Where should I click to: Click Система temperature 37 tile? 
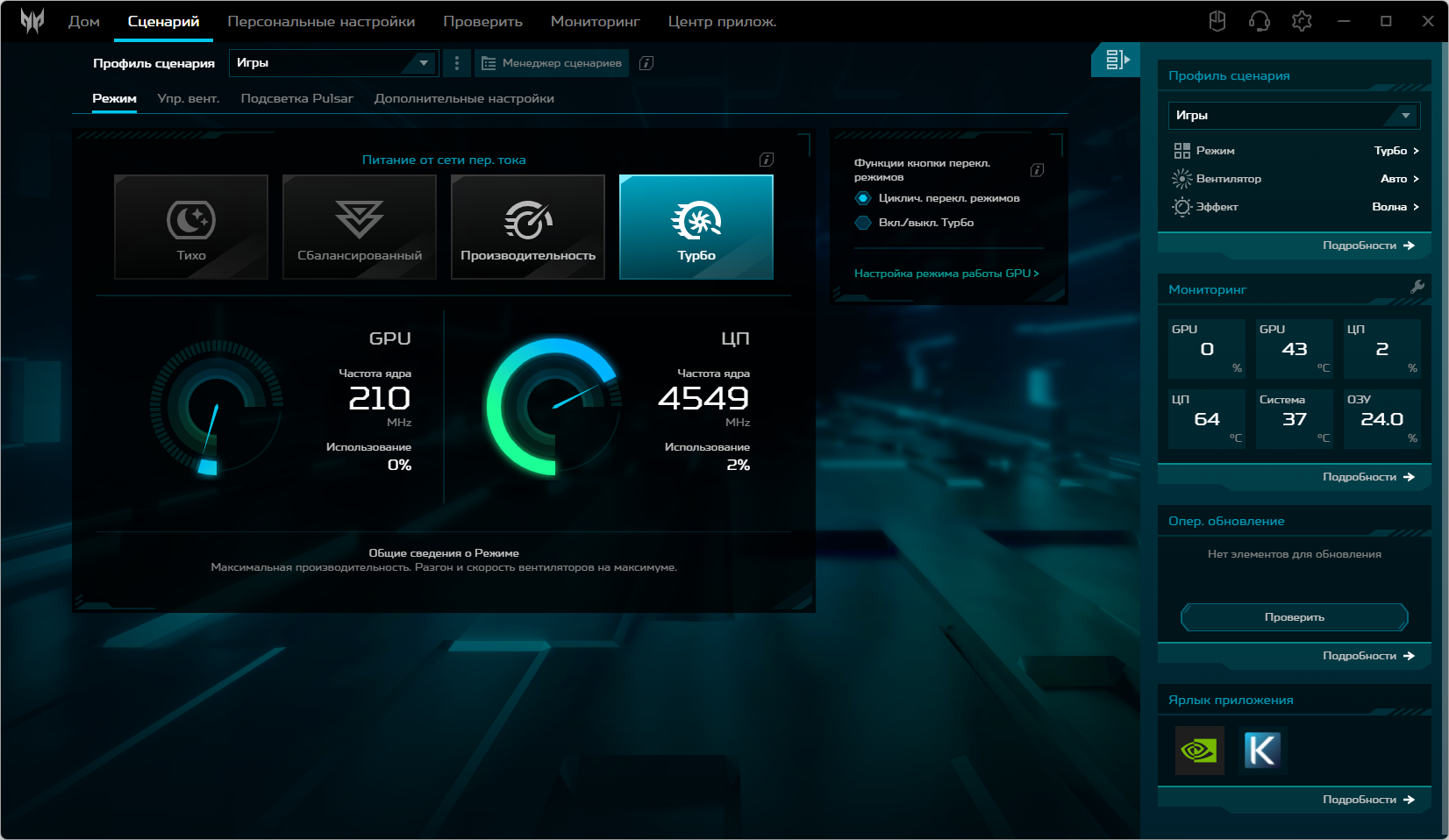(1295, 419)
